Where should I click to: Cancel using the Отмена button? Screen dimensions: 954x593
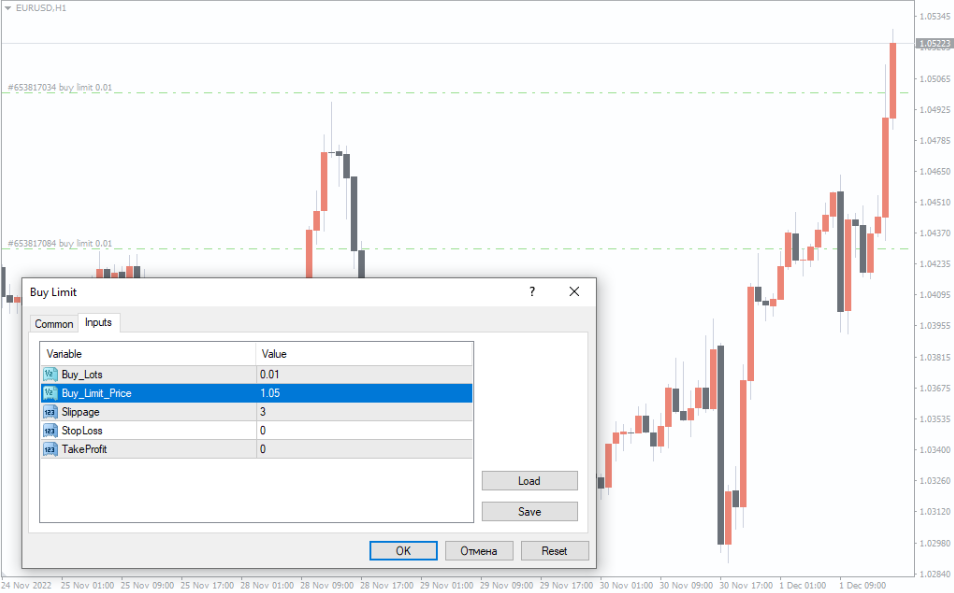pyautogui.click(x=479, y=551)
